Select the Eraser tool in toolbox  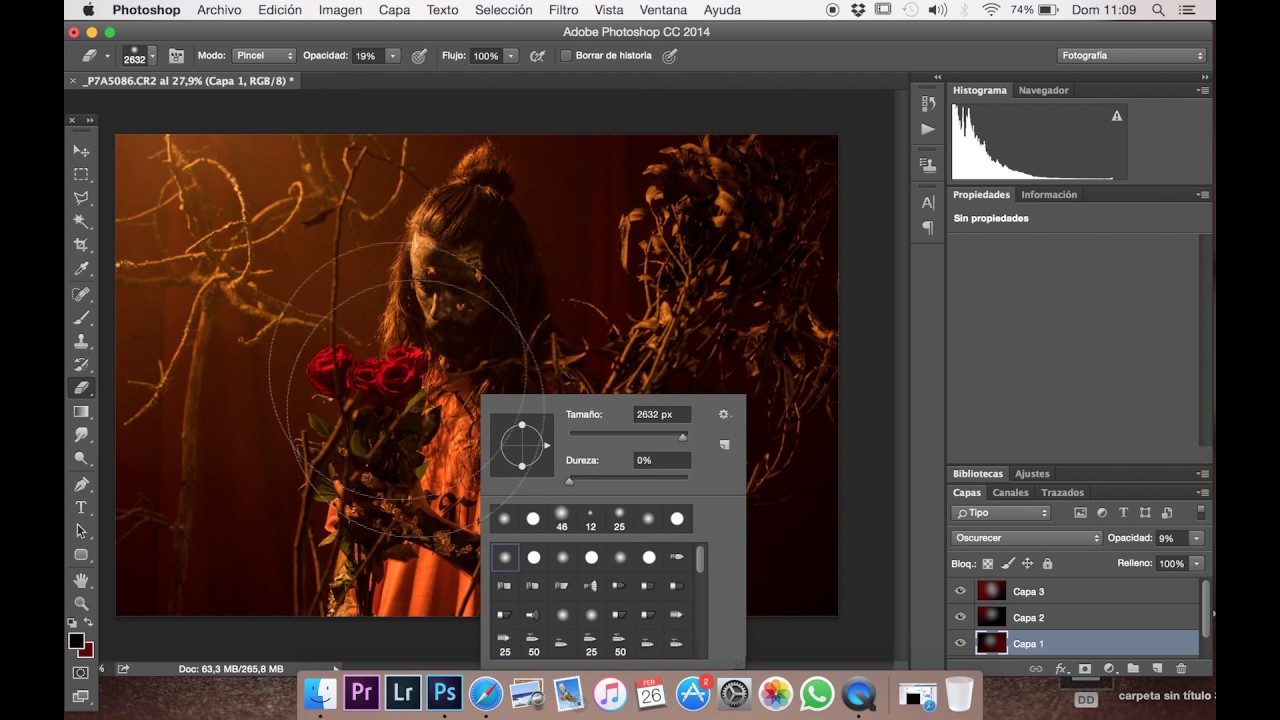pos(82,388)
